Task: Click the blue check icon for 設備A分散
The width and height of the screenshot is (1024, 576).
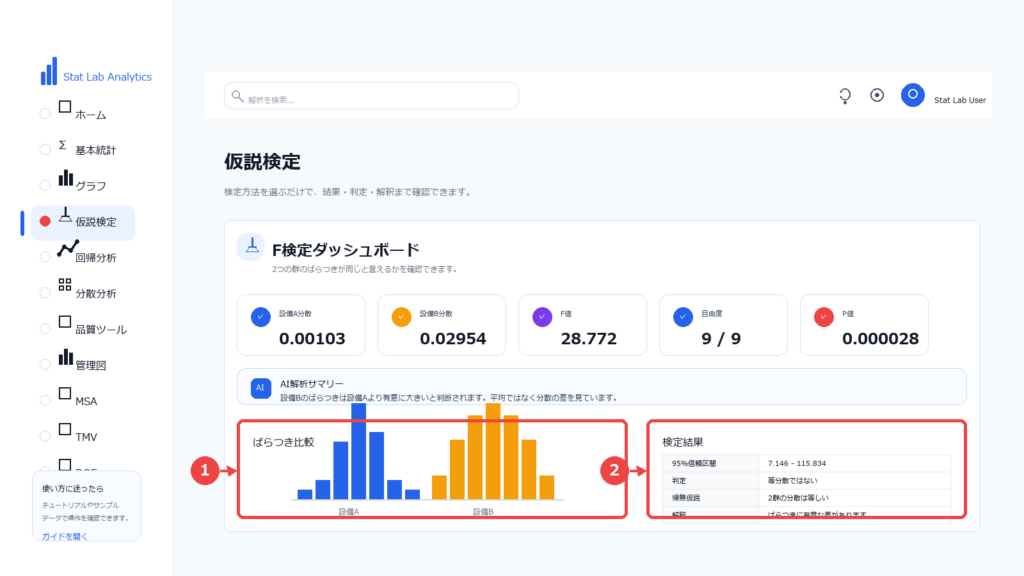Action: [261, 317]
